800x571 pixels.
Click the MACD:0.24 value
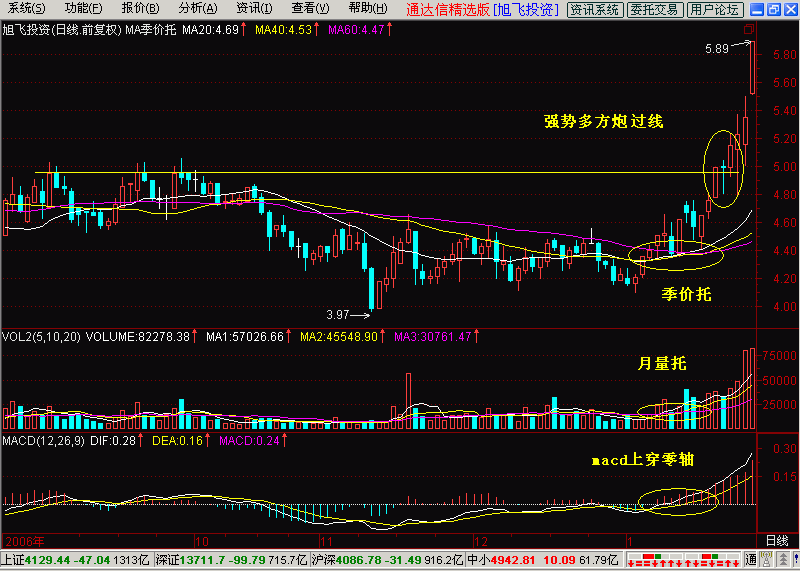click(x=249, y=440)
